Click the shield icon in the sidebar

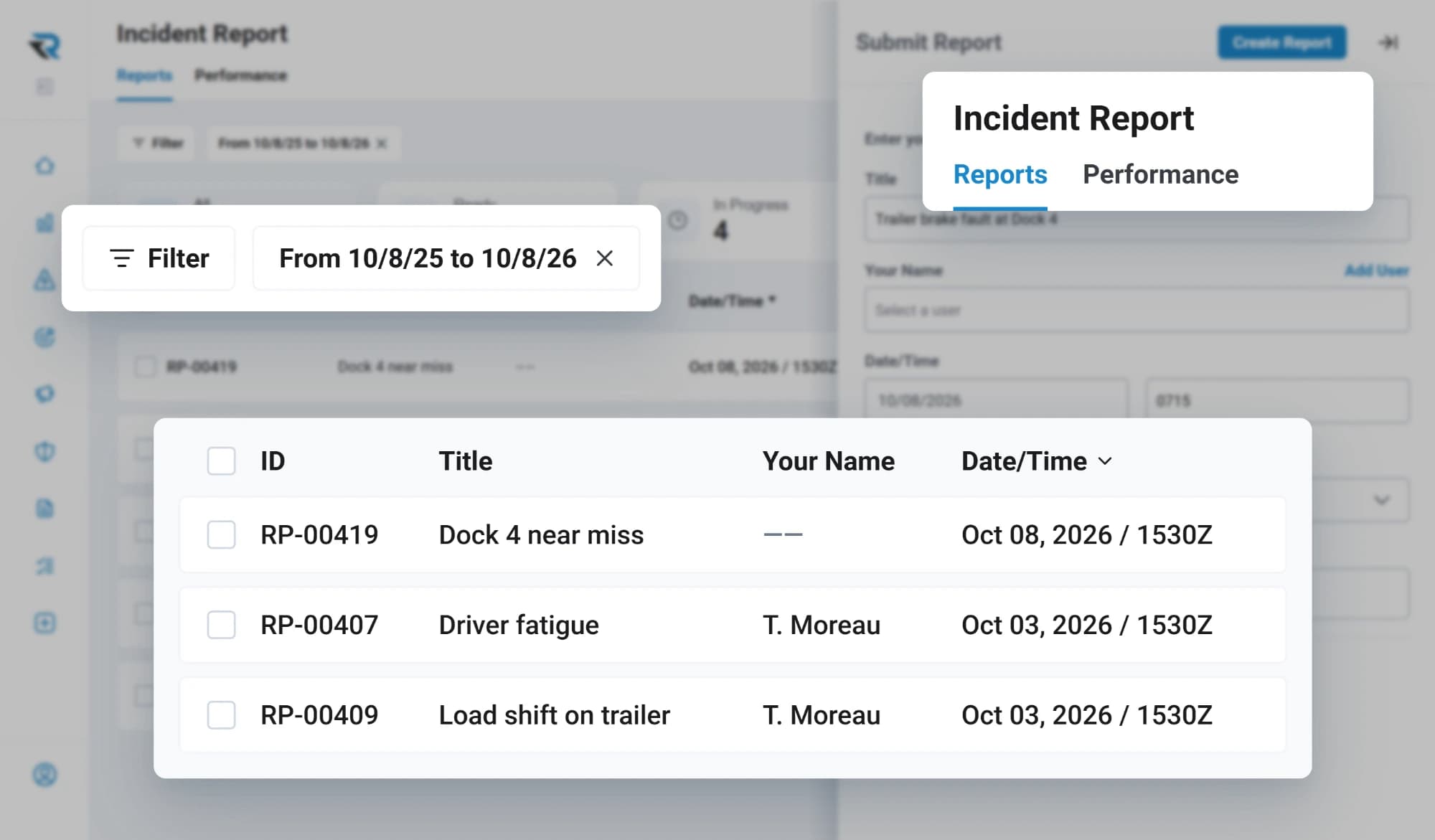pyautogui.click(x=44, y=451)
